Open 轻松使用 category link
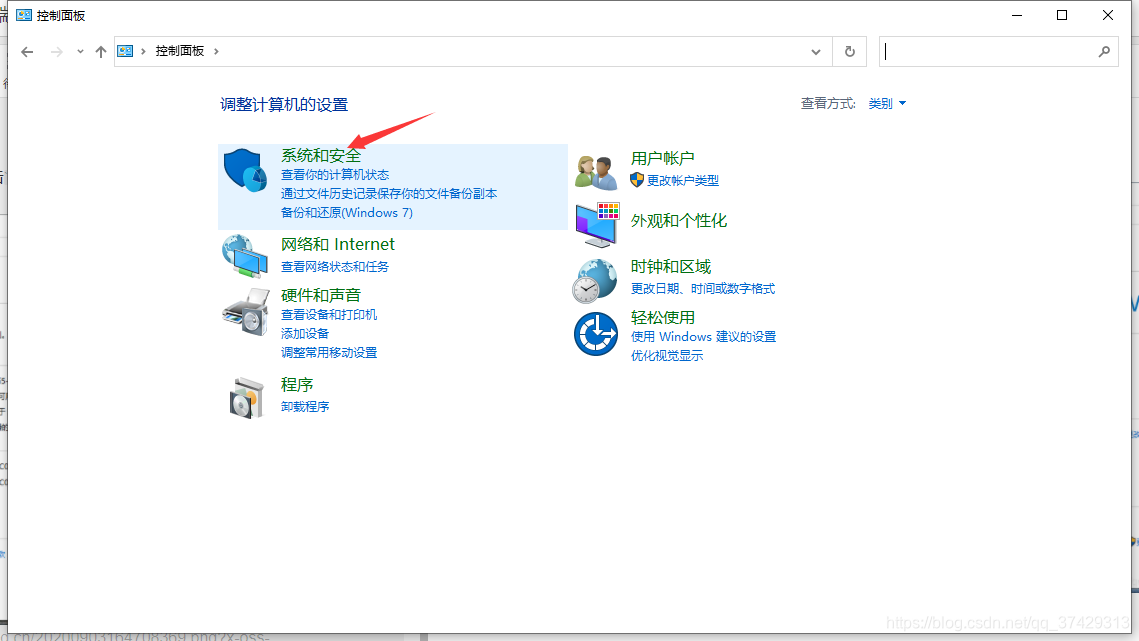1139x641 pixels. [x=662, y=318]
